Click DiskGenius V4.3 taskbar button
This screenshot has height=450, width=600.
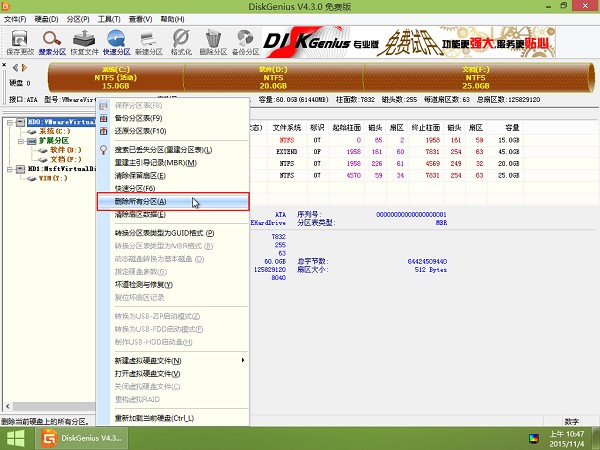[82, 438]
